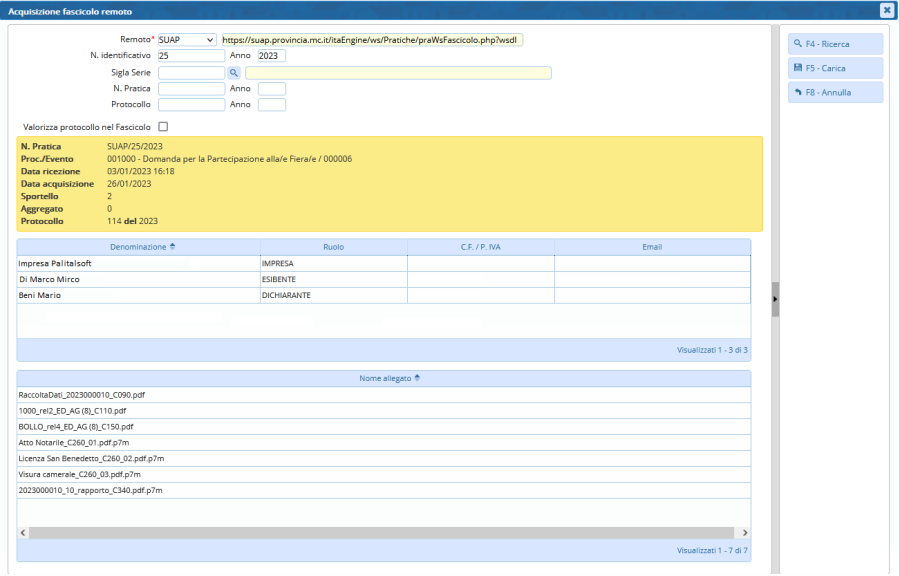The width and height of the screenshot is (900, 576).
Task: Select the Impresa Palitalsoft row
Action: click(x=138, y=264)
